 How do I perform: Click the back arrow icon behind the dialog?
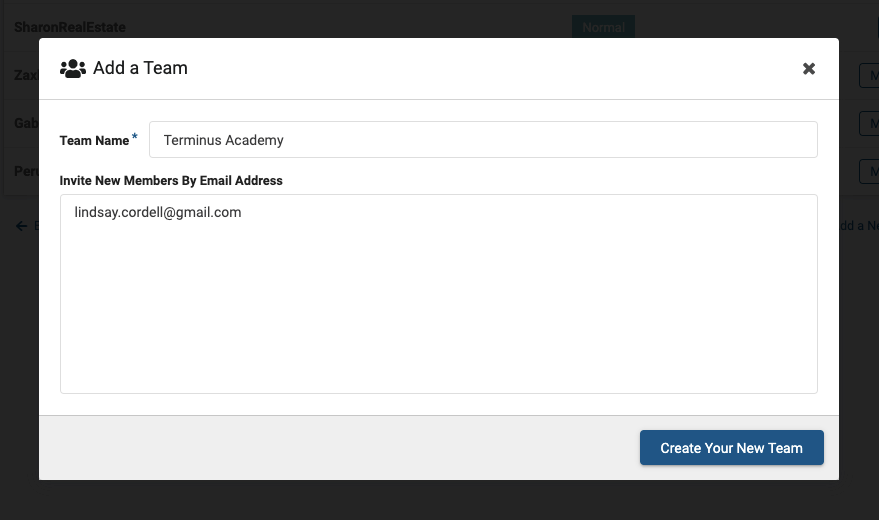[x=21, y=226]
